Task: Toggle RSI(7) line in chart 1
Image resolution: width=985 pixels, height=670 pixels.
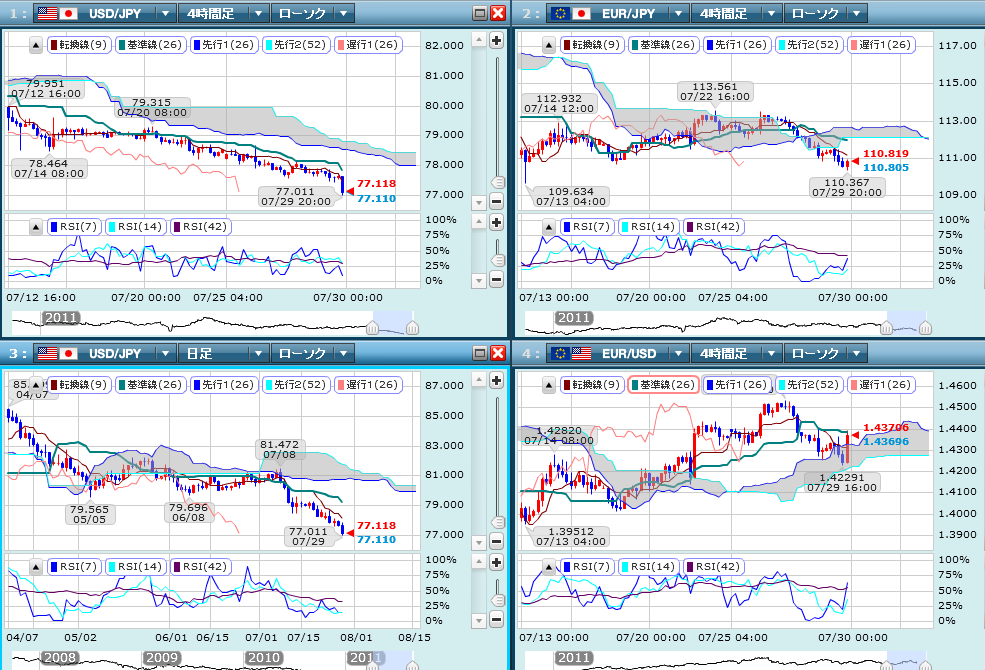Action: 74,227
